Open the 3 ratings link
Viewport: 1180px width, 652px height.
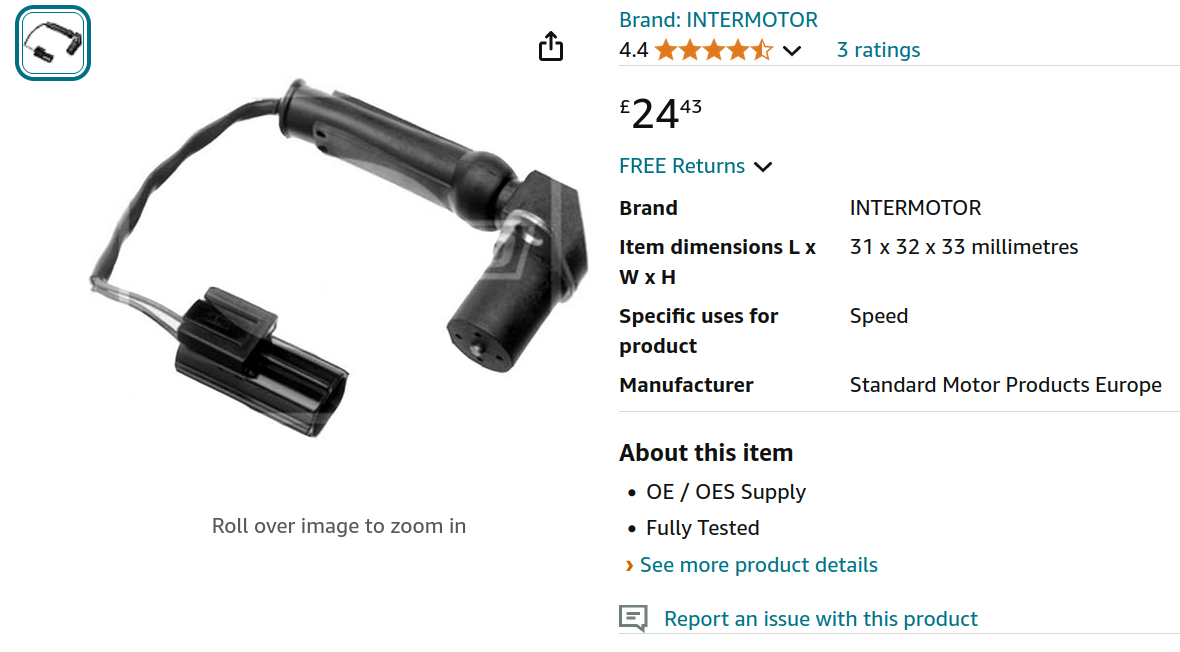(x=878, y=50)
